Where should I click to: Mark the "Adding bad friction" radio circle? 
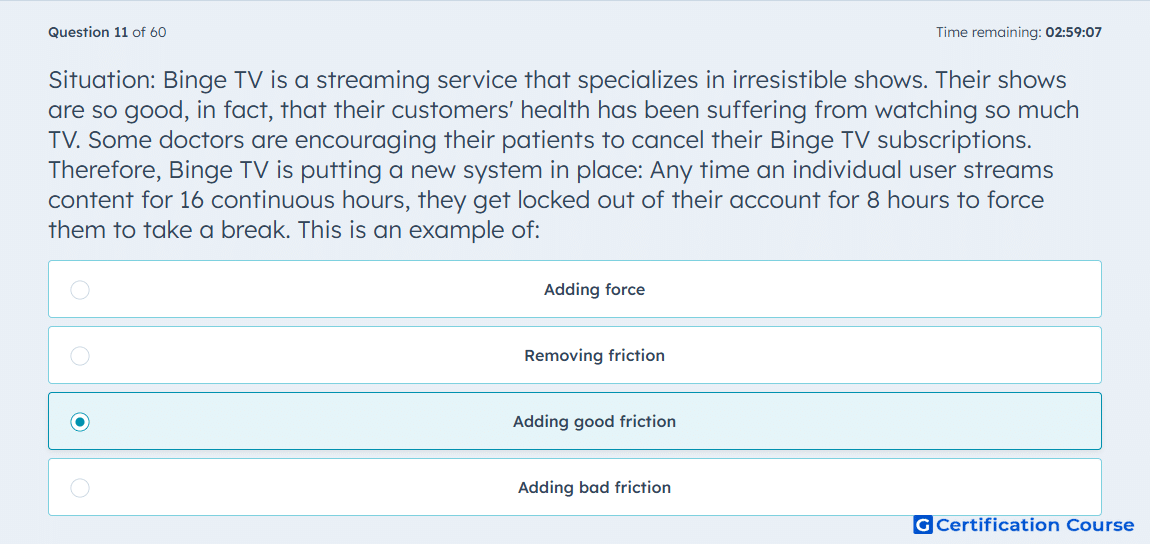[x=80, y=488]
